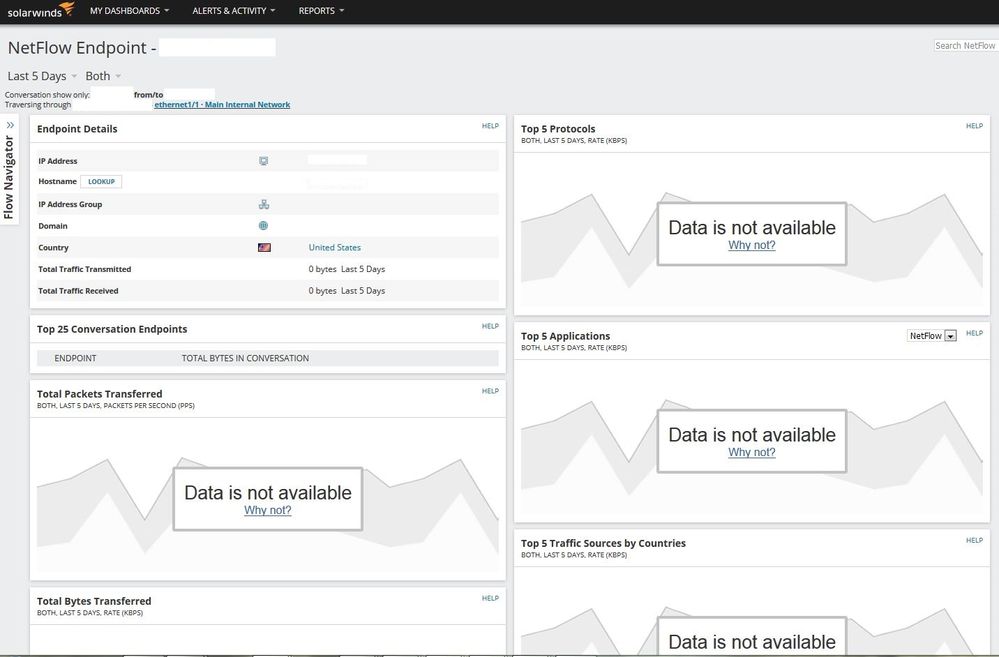Open Help for Top 25 Conversation Endpoints
This screenshot has height=657, width=999.
click(490, 326)
